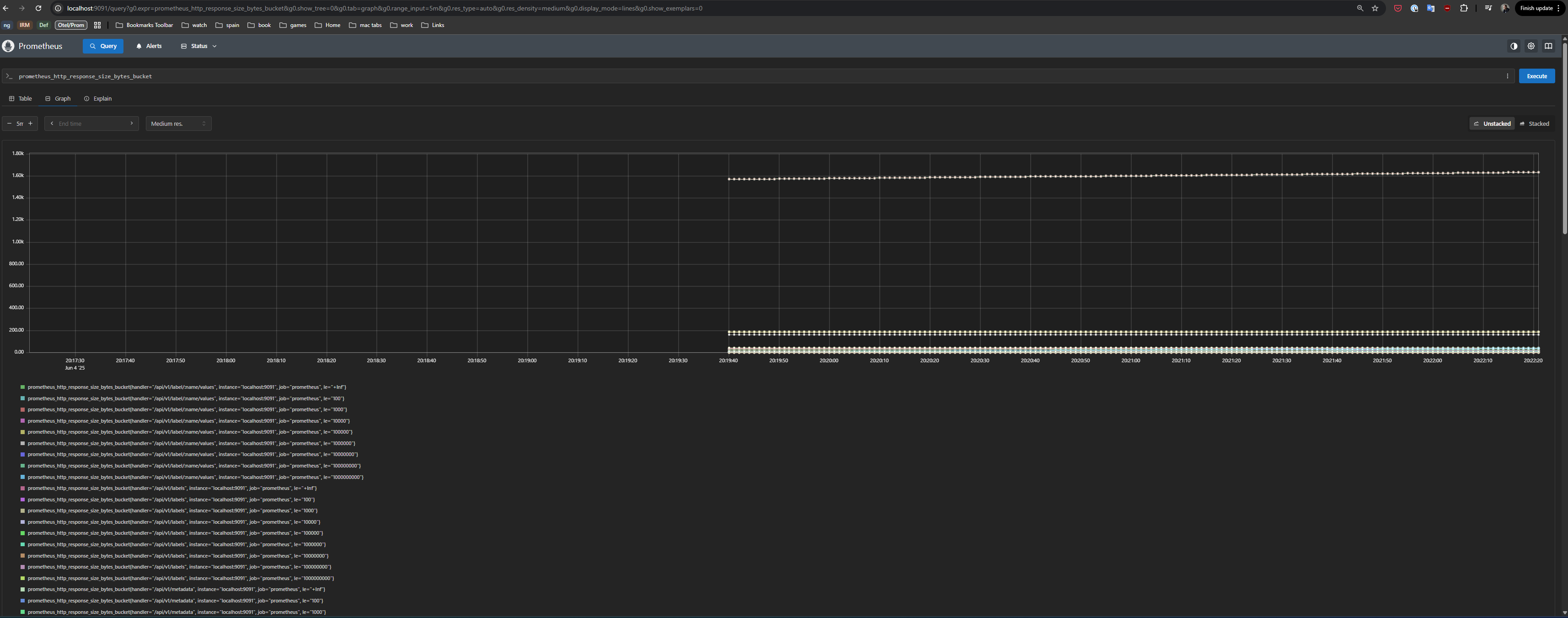Run the query with Execute
Viewport: 1568px width, 618px height.
[1536, 76]
